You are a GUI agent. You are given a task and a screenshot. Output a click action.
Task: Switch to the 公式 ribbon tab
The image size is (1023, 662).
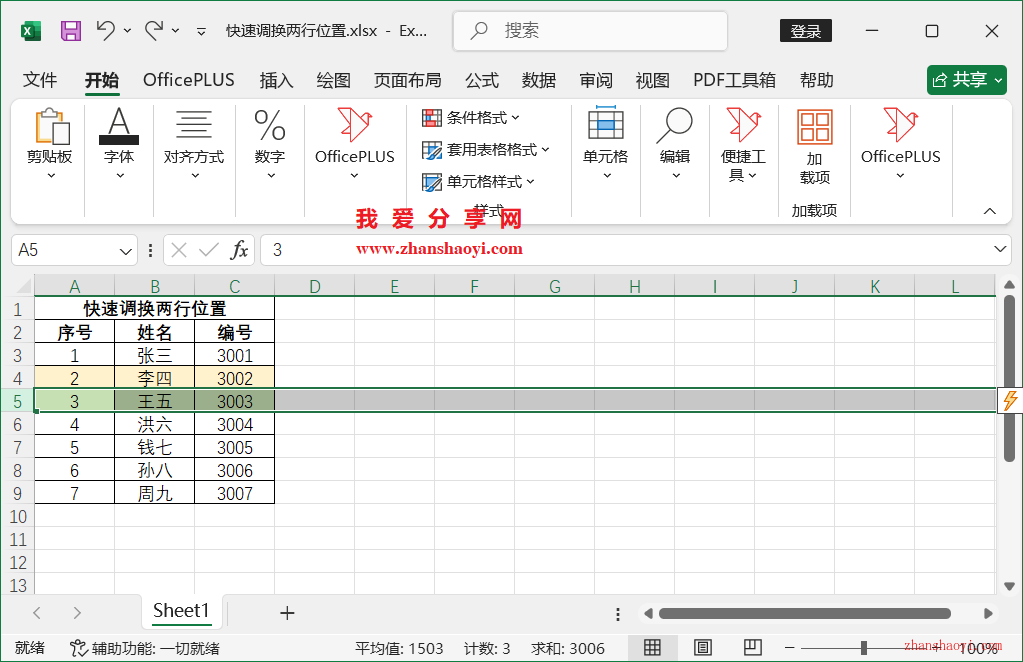pos(481,80)
